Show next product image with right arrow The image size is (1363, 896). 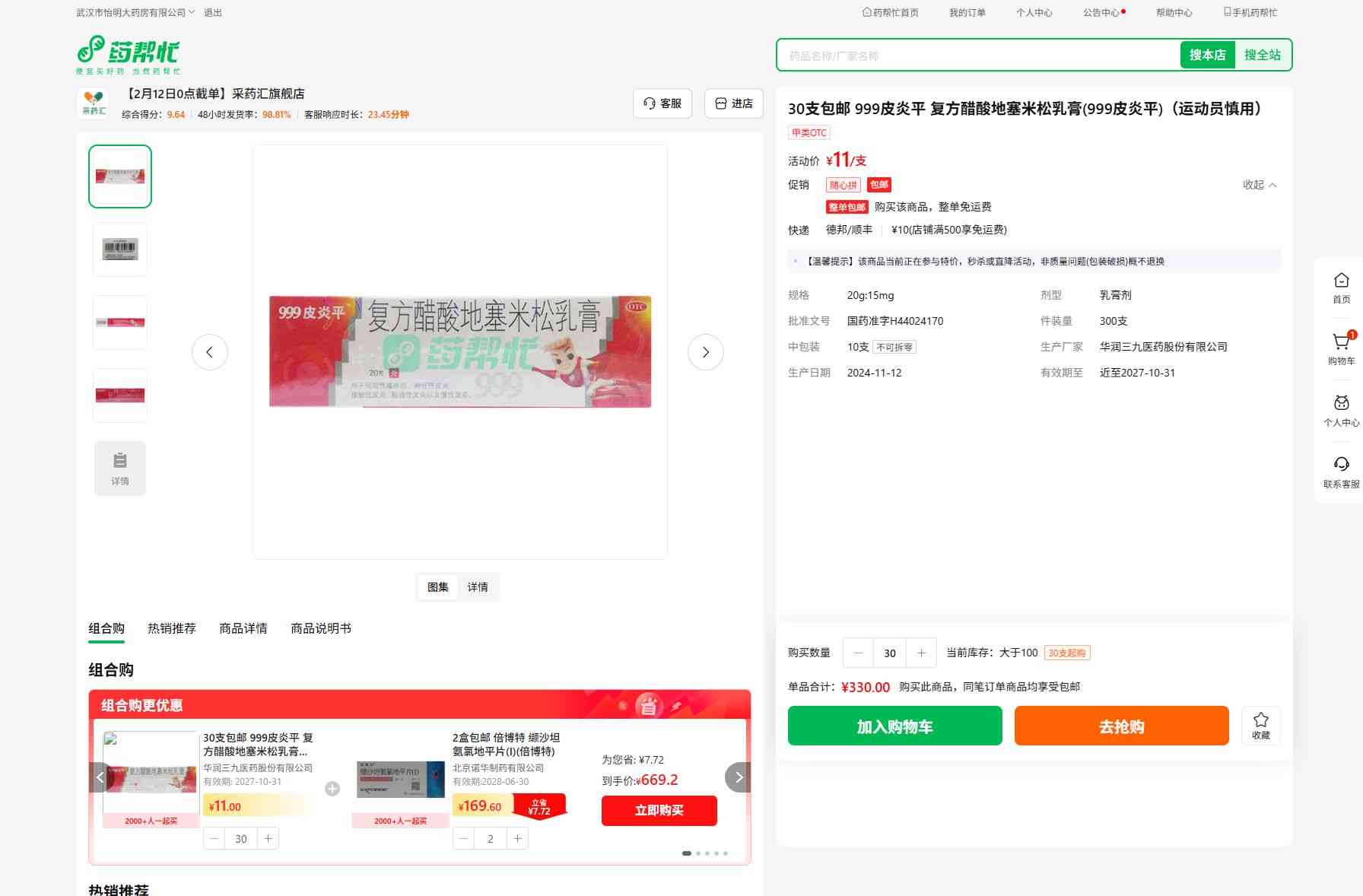(x=705, y=352)
